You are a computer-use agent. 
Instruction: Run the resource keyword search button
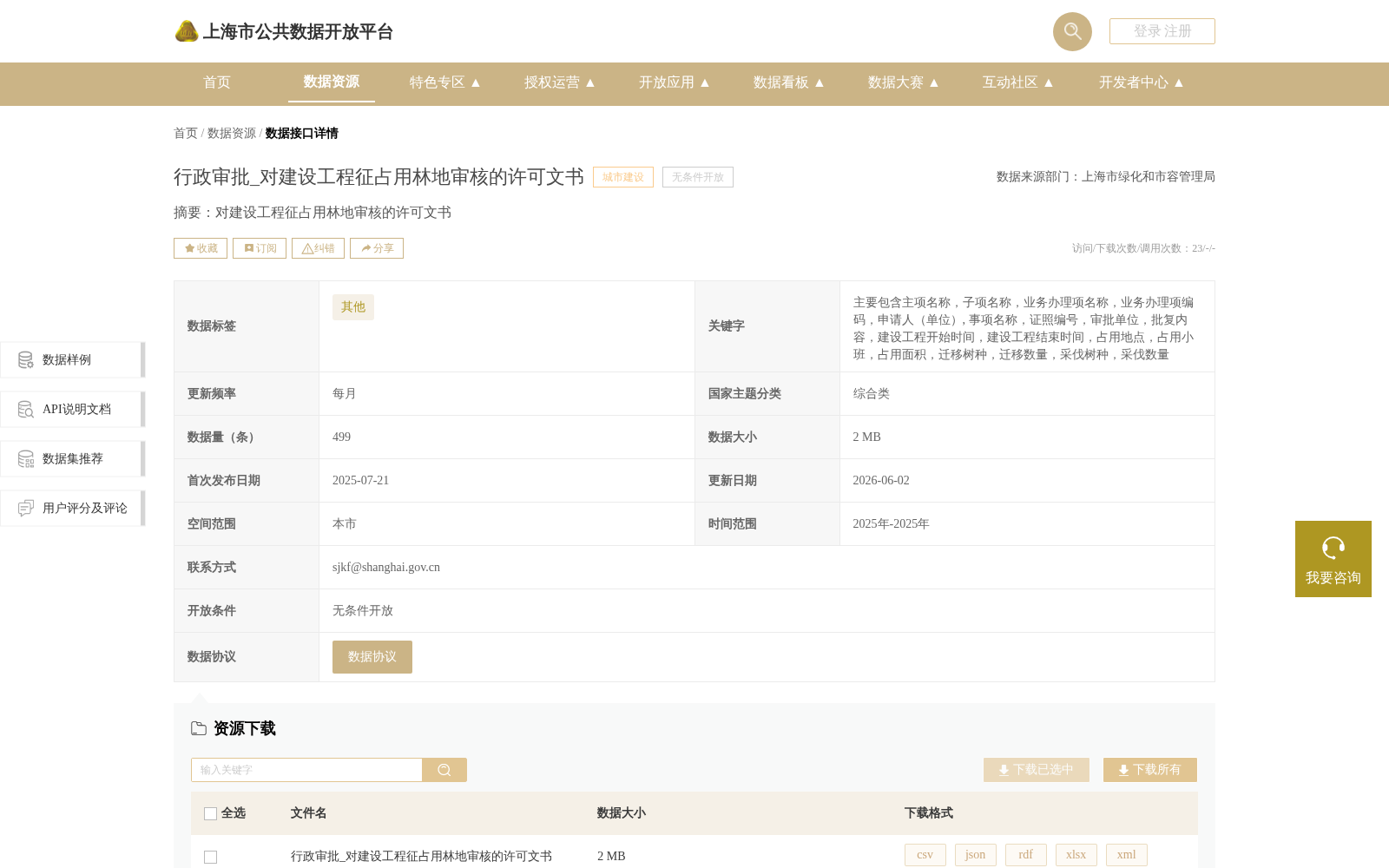444,770
